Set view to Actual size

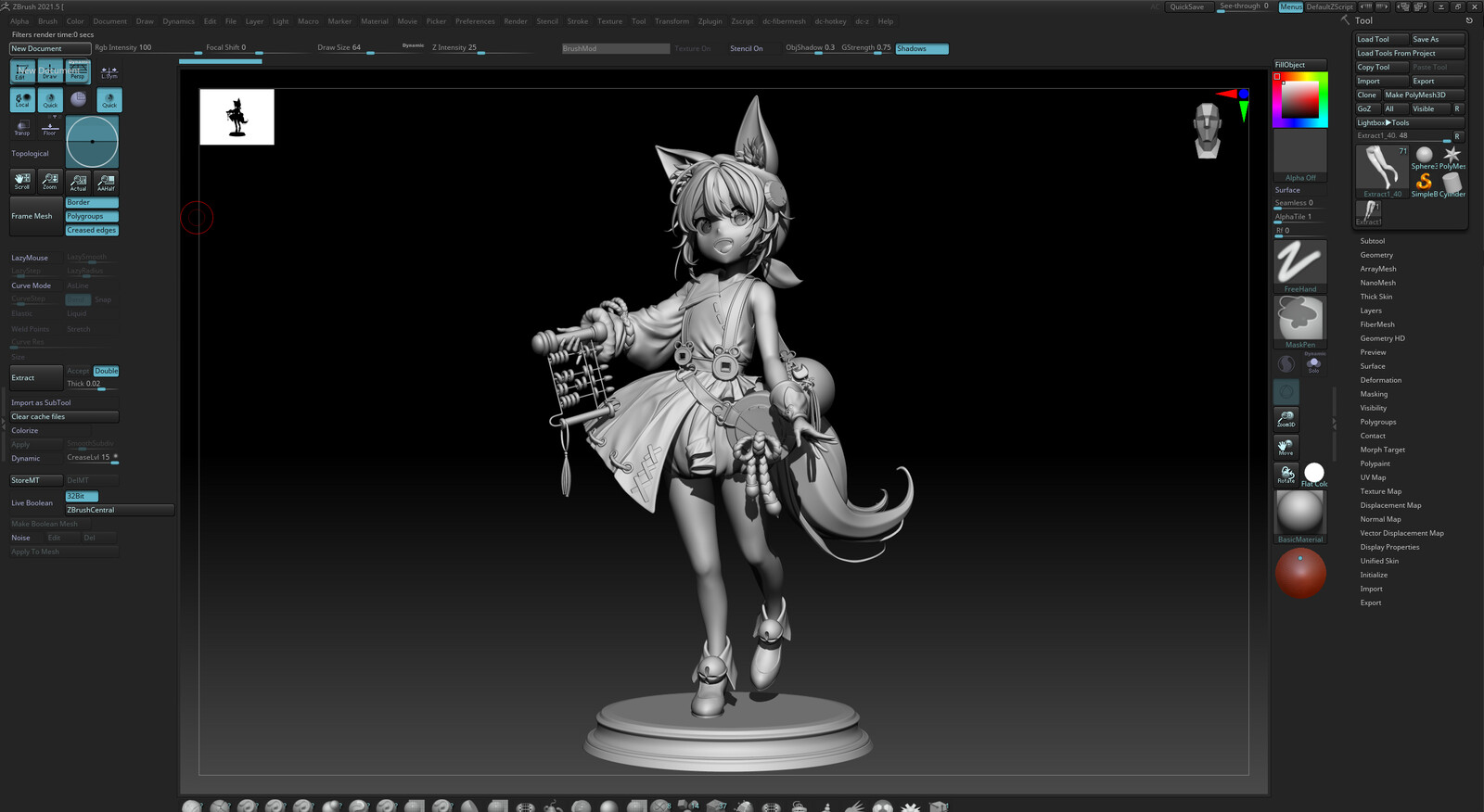(78, 182)
